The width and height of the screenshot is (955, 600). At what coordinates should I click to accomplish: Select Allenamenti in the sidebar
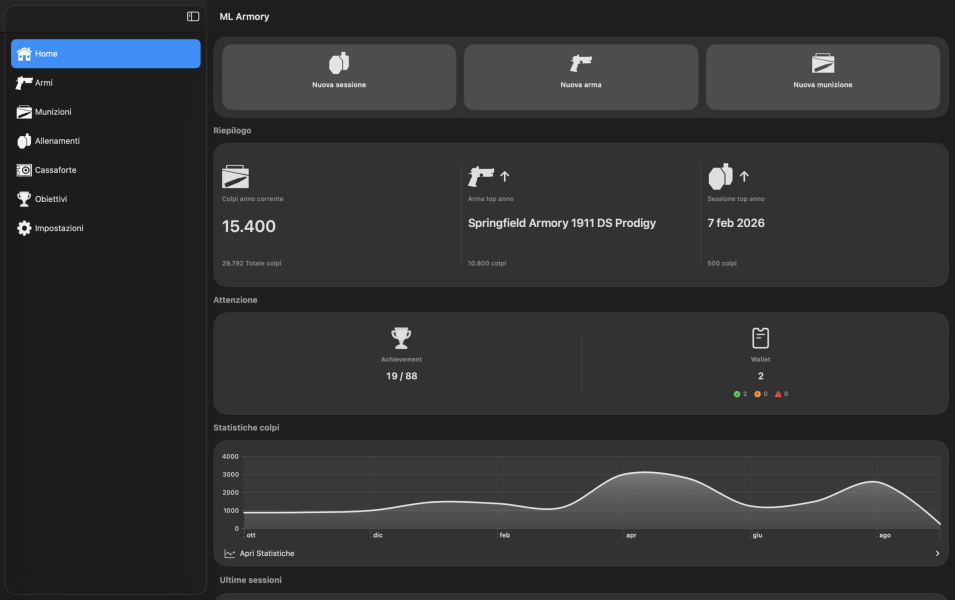click(x=105, y=141)
